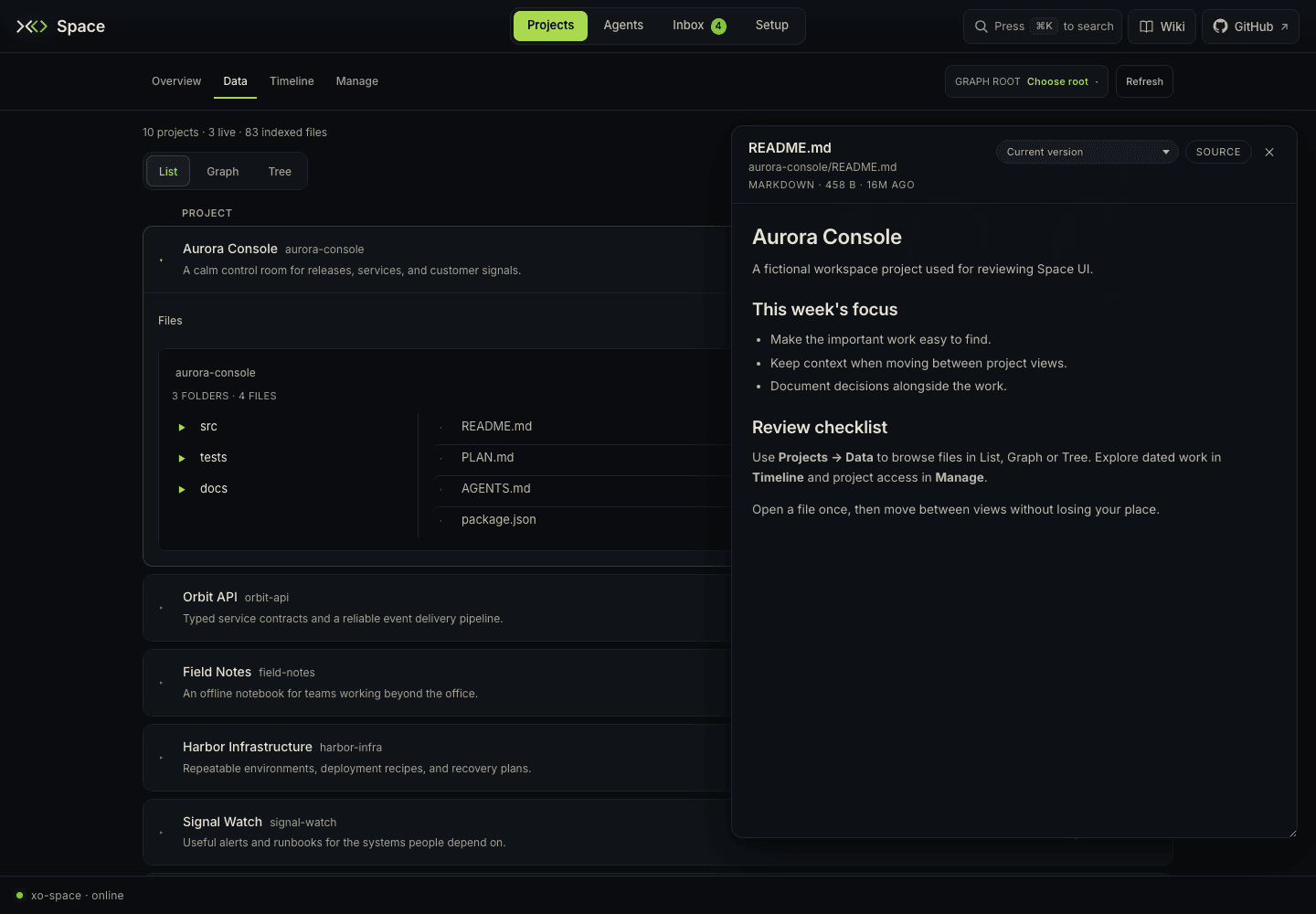Click the Space logo in the header
Screen dimensions: 1316x914
(60, 27)
